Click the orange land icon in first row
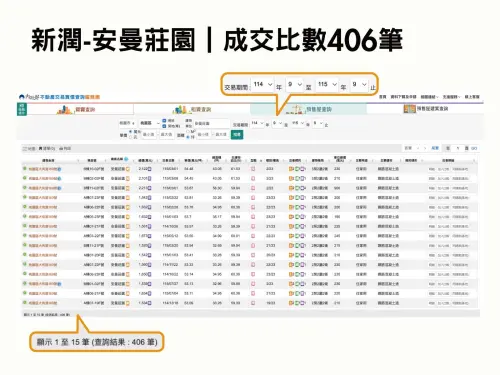Image resolution: width=500 pixels, height=375 pixels. pos(291,169)
